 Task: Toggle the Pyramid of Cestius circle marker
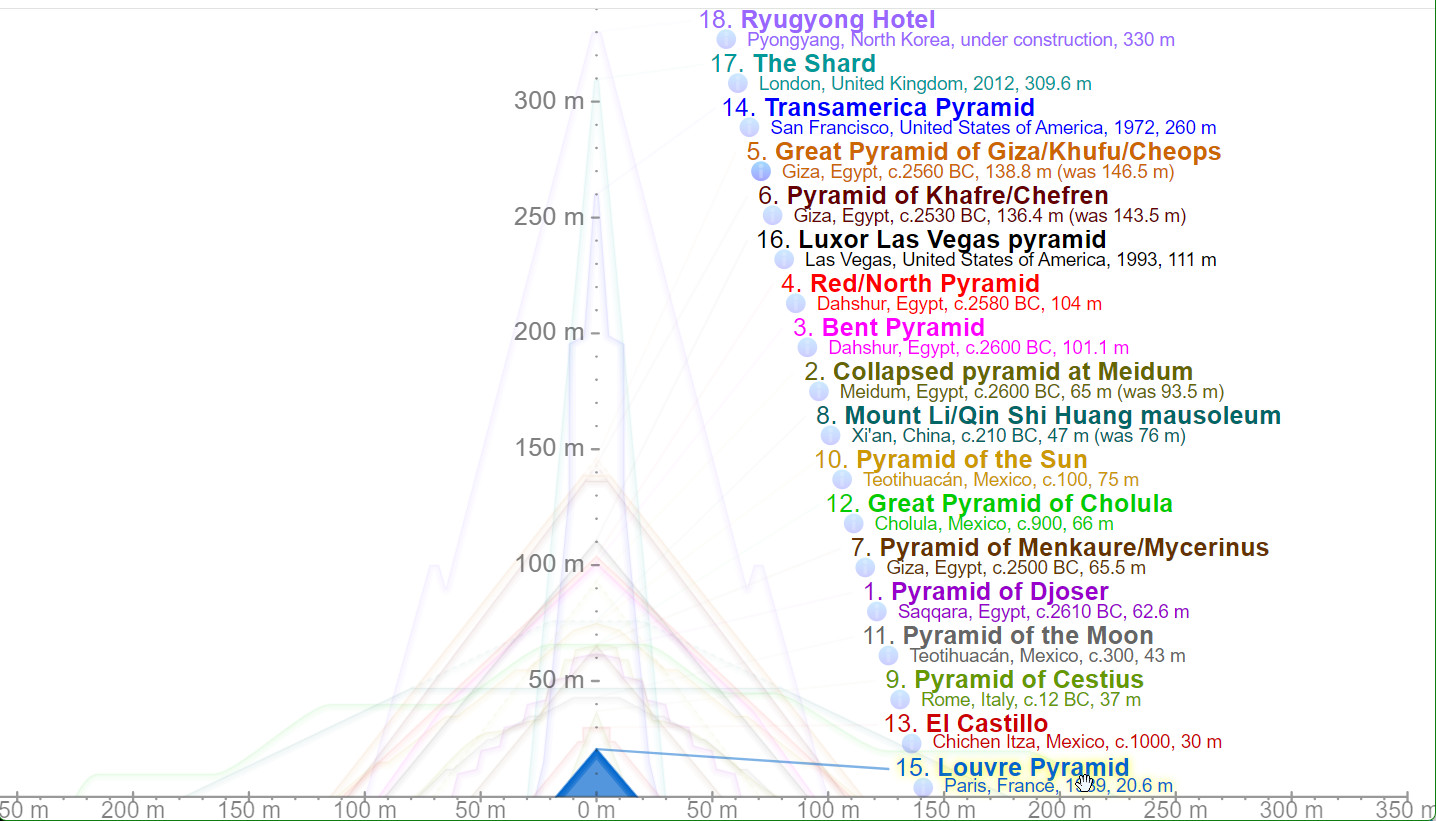click(x=900, y=700)
